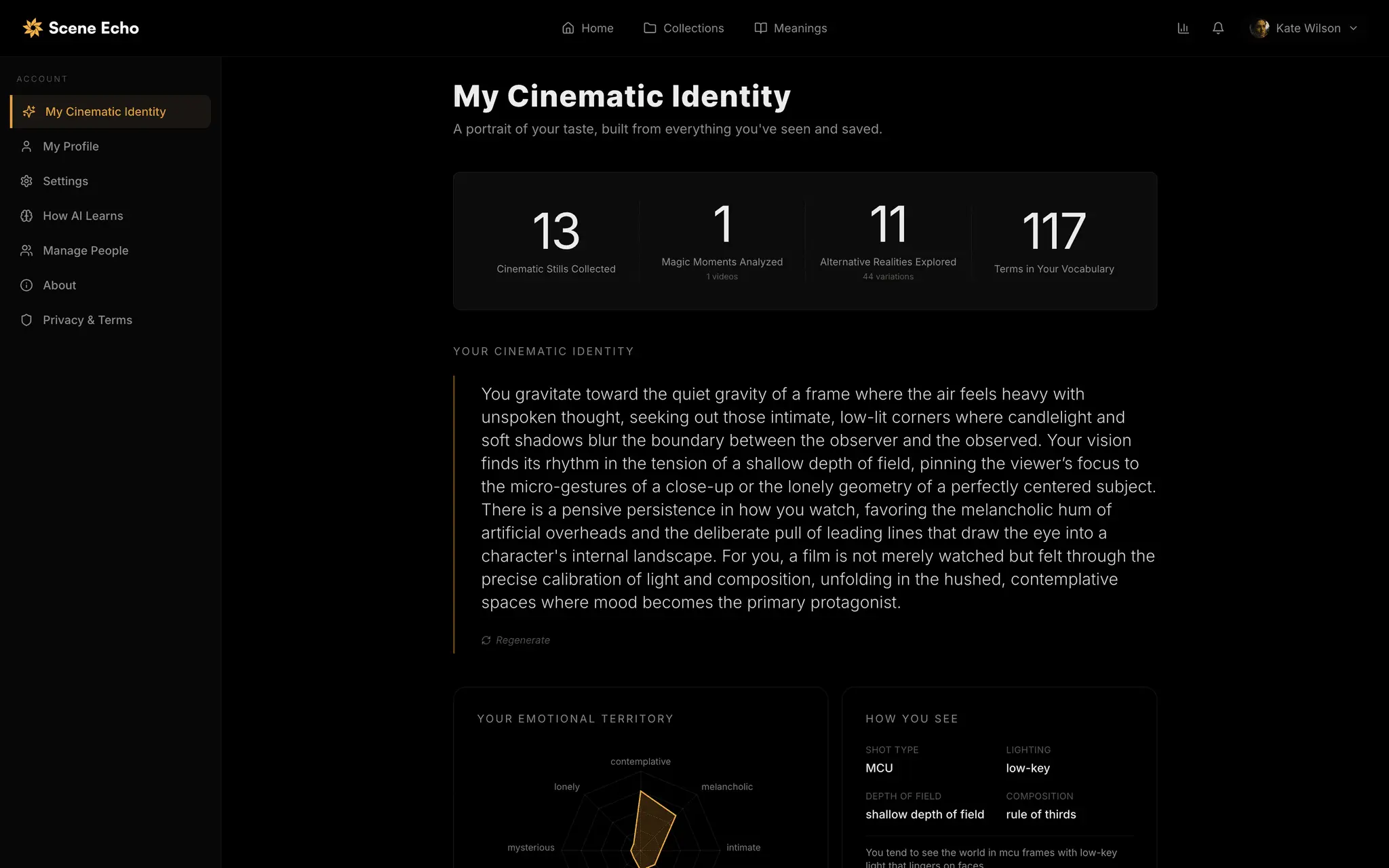Open Privacy & Terms page
Viewport: 1389px width, 868px height.
click(111, 320)
